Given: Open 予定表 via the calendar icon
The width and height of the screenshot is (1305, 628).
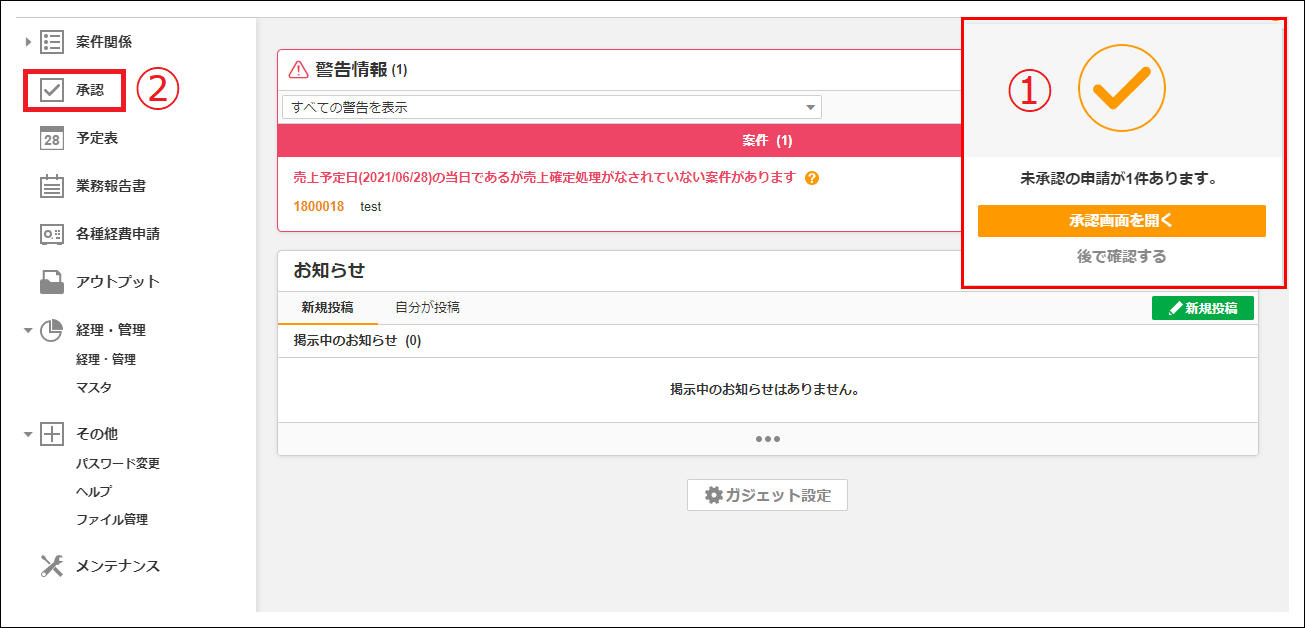Looking at the screenshot, I should pyautogui.click(x=54, y=137).
